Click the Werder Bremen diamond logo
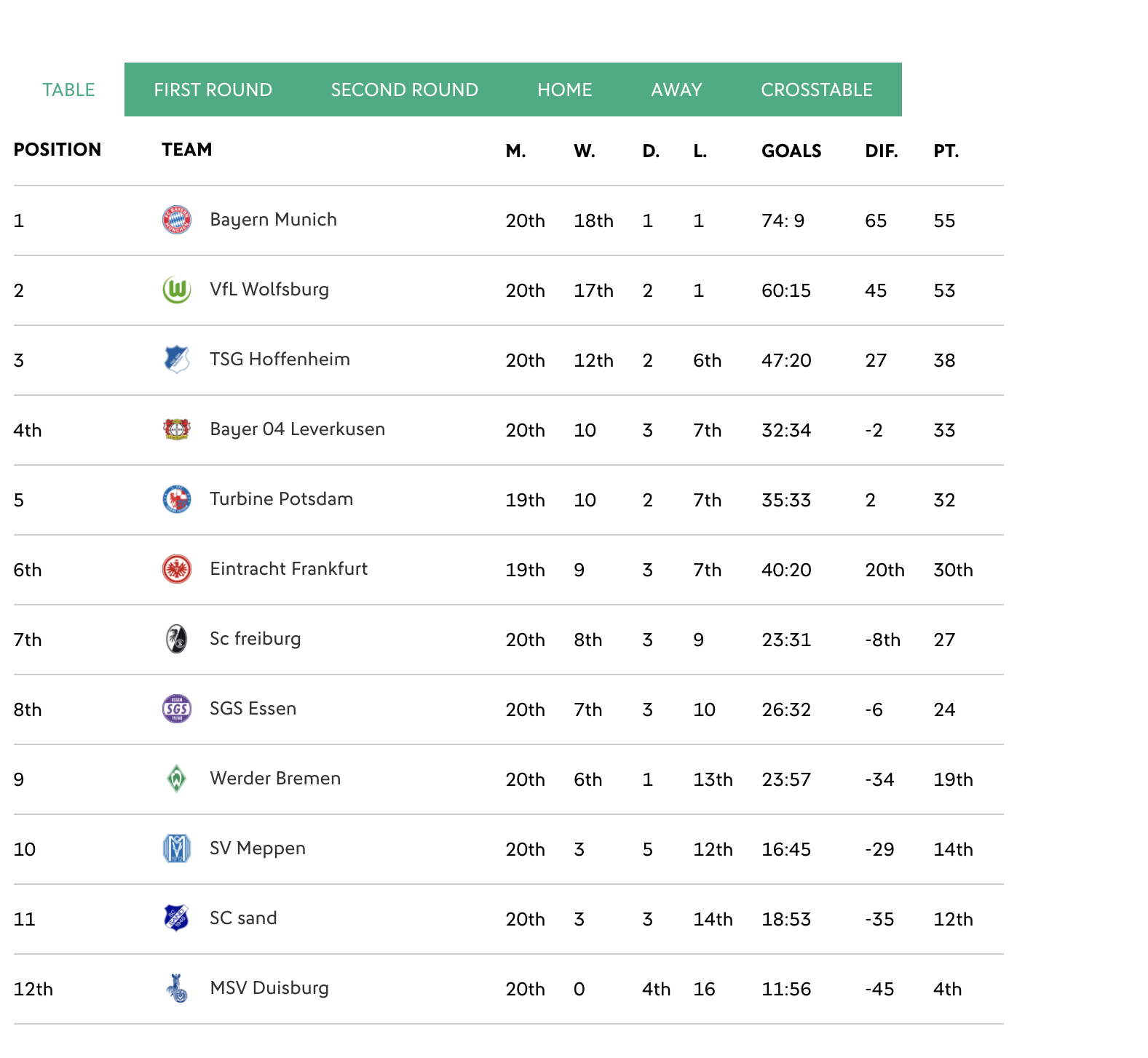Image resolution: width=1148 pixels, height=1058 pixels. [x=177, y=779]
